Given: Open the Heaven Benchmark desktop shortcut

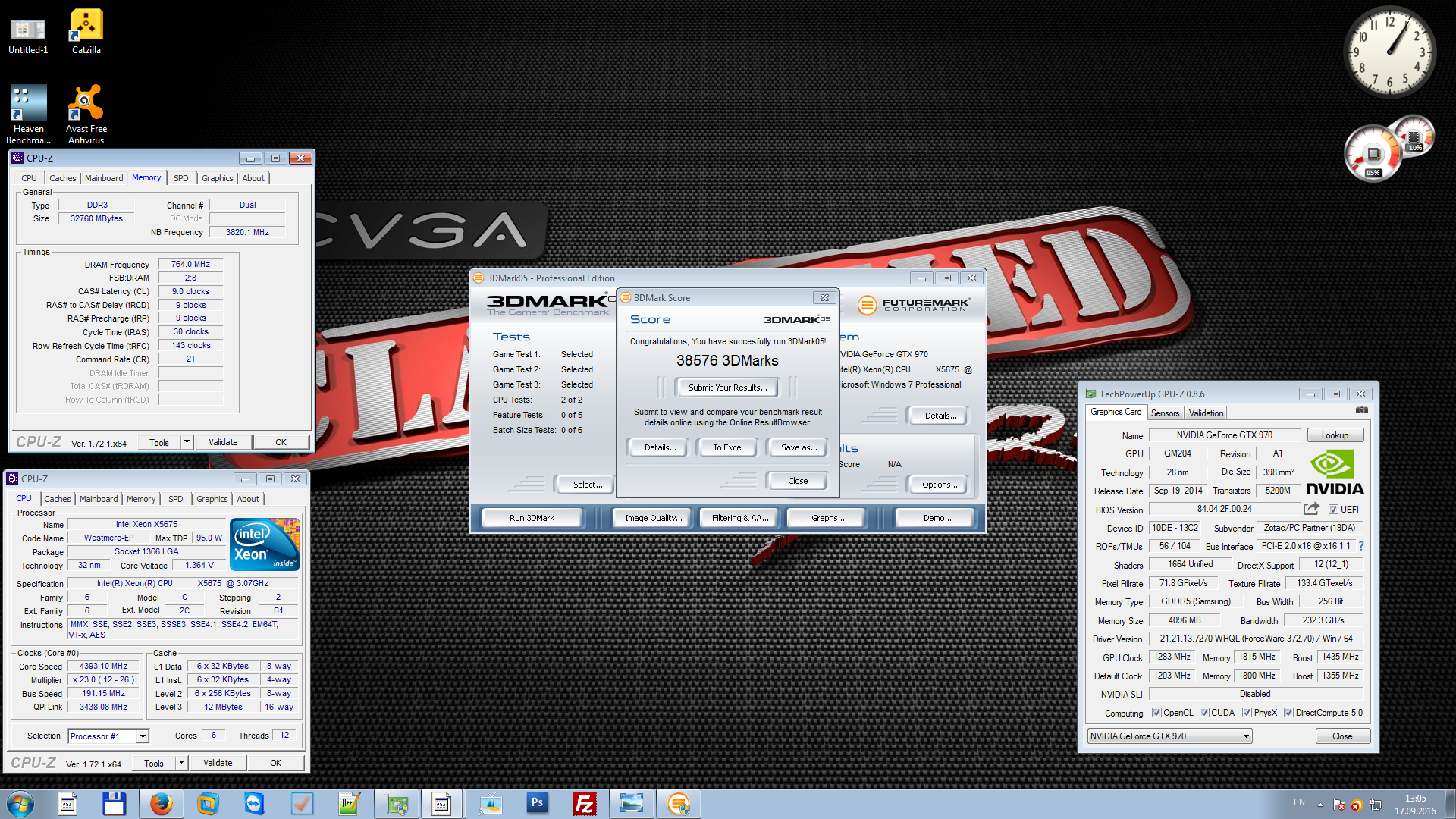Looking at the screenshot, I should pos(28,114).
